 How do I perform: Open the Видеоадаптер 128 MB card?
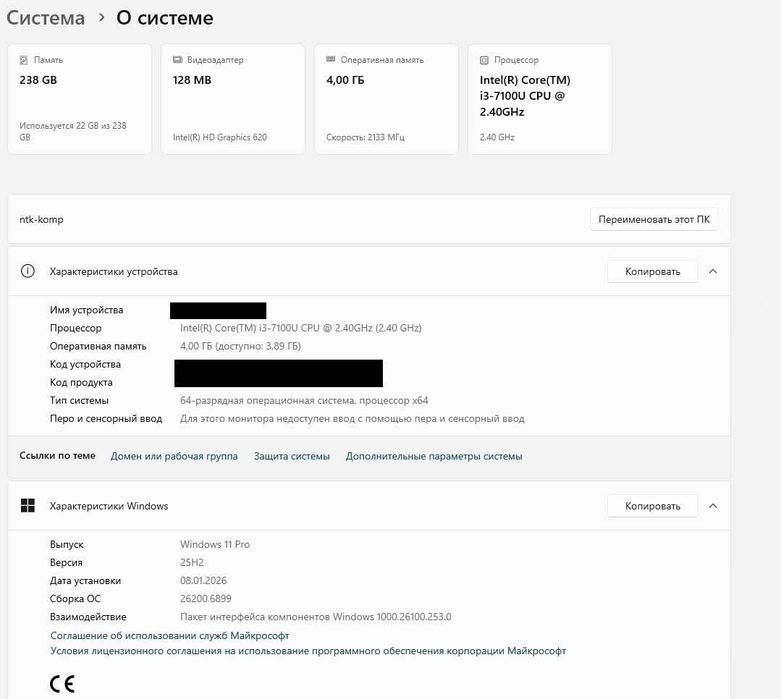click(x=233, y=99)
